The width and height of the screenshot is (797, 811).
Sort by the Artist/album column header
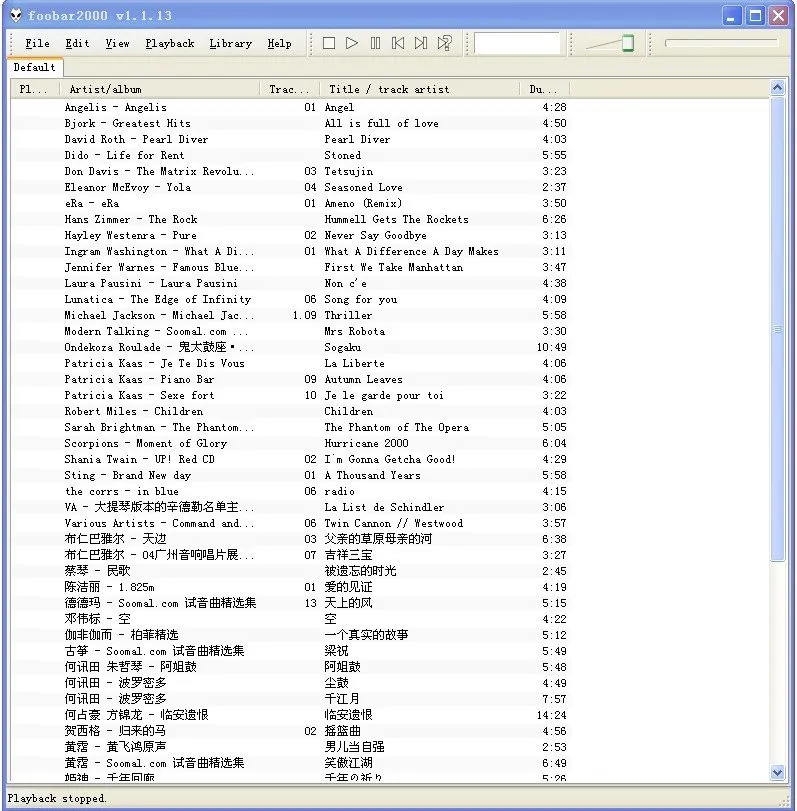[x=159, y=89]
